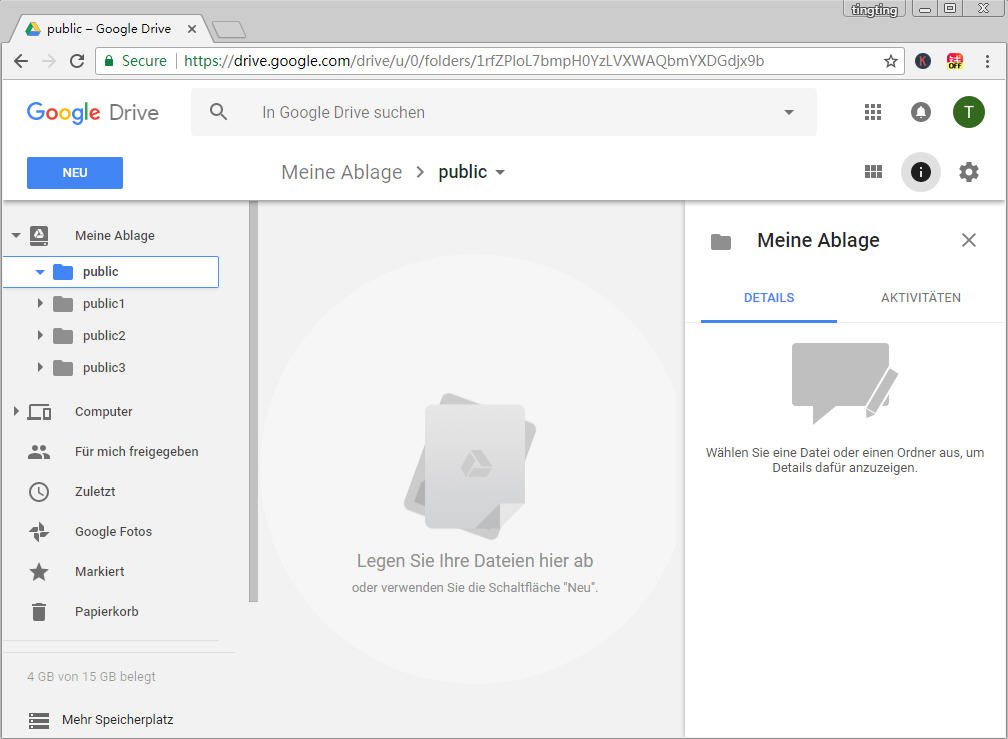The image size is (1008, 739).
Task: Click the Mehr Speicherplatz storage icon
Action: [x=39, y=720]
